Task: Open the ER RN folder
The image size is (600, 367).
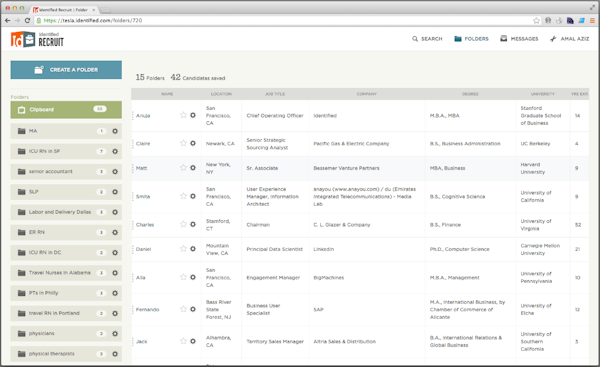Action: coord(66,232)
